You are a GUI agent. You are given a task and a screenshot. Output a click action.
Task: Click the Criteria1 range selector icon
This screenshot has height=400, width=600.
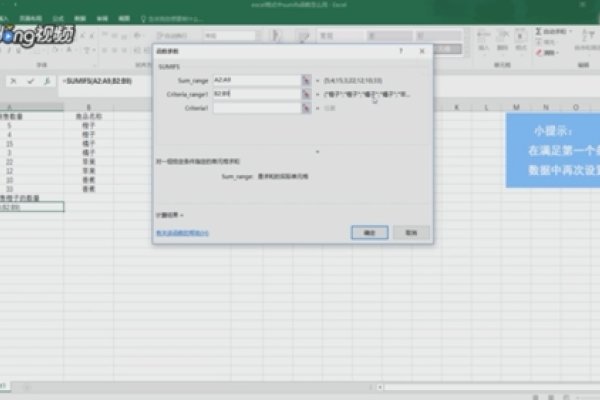307,108
